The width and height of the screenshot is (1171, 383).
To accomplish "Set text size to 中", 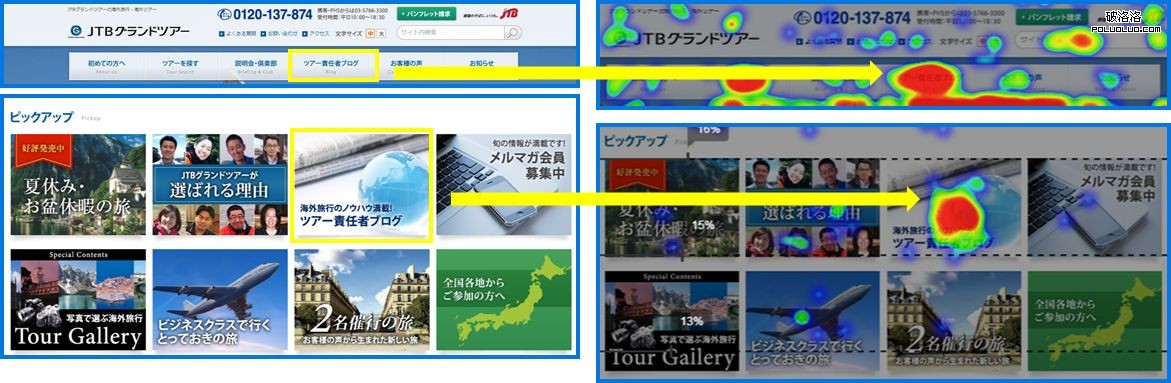I will pyautogui.click(x=370, y=34).
